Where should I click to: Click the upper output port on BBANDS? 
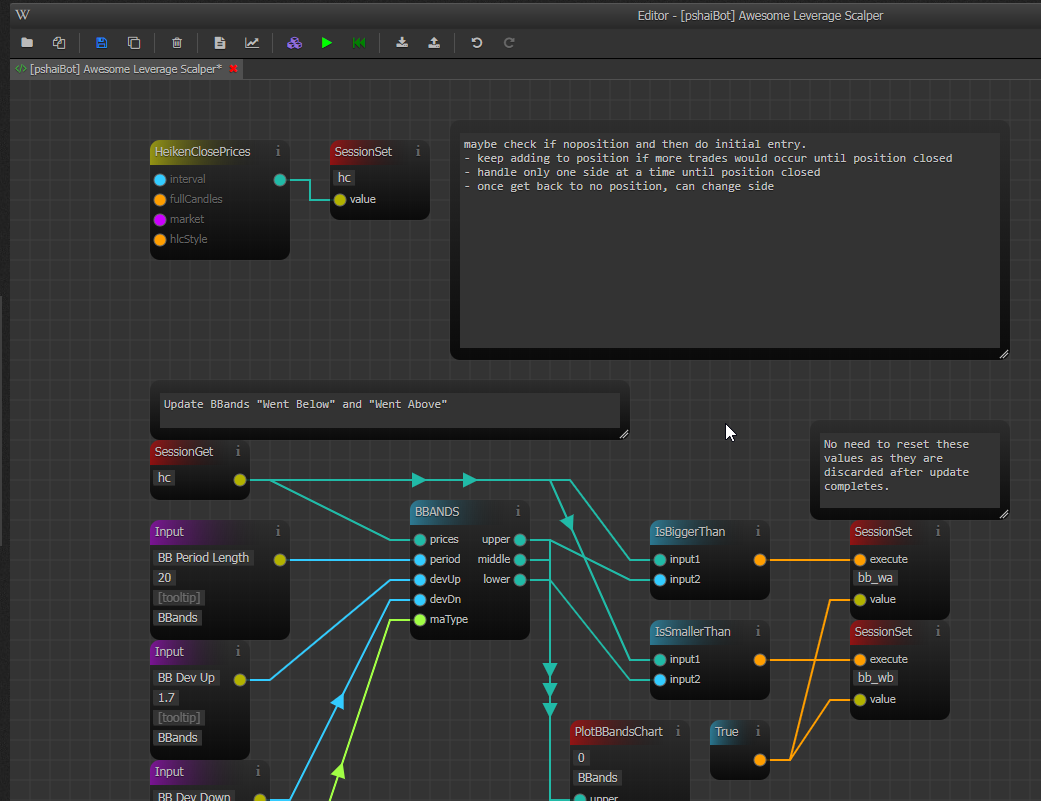pos(520,540)
